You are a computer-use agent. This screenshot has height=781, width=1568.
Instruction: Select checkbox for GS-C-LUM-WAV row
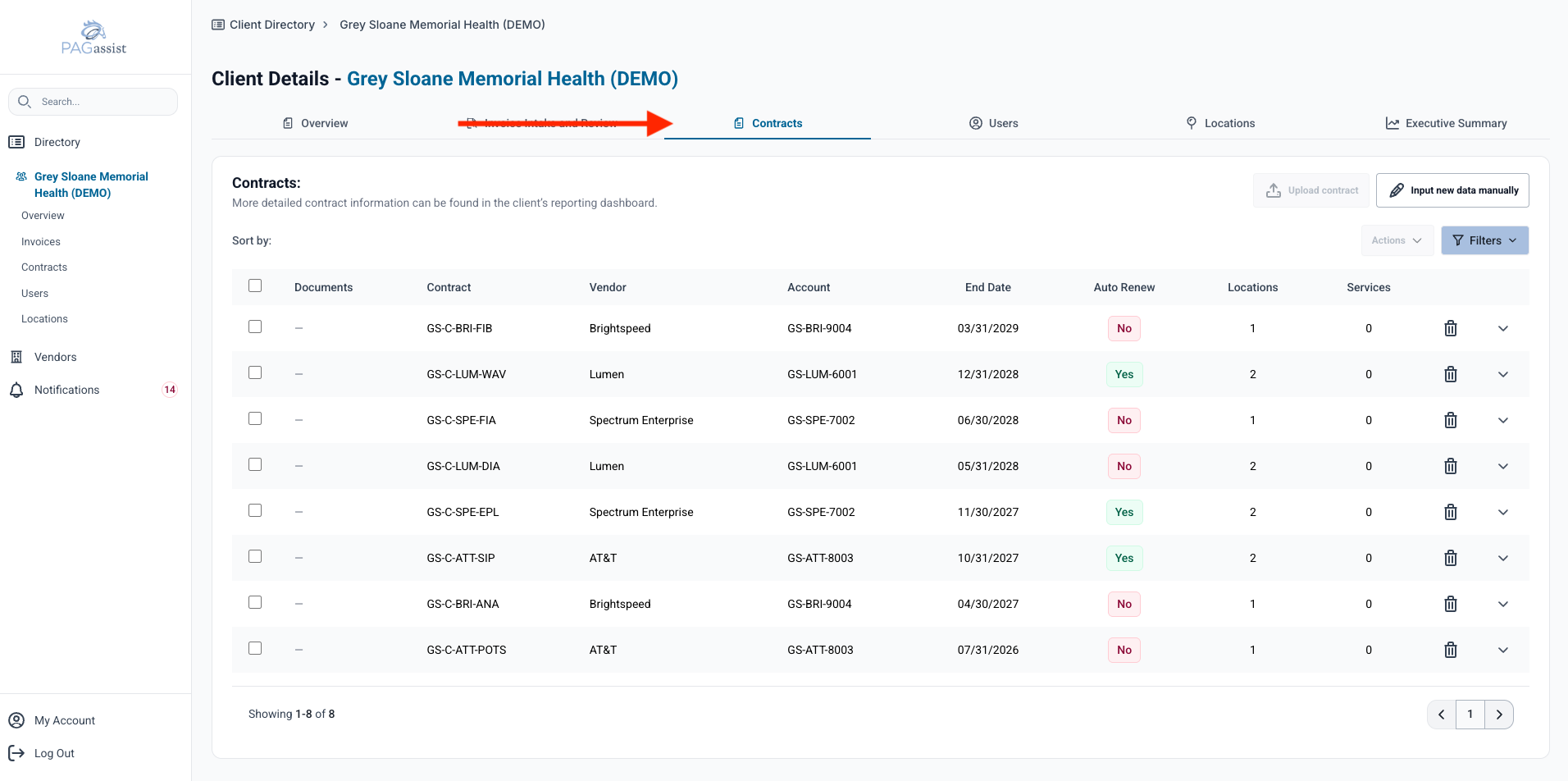tap(255, 373)
